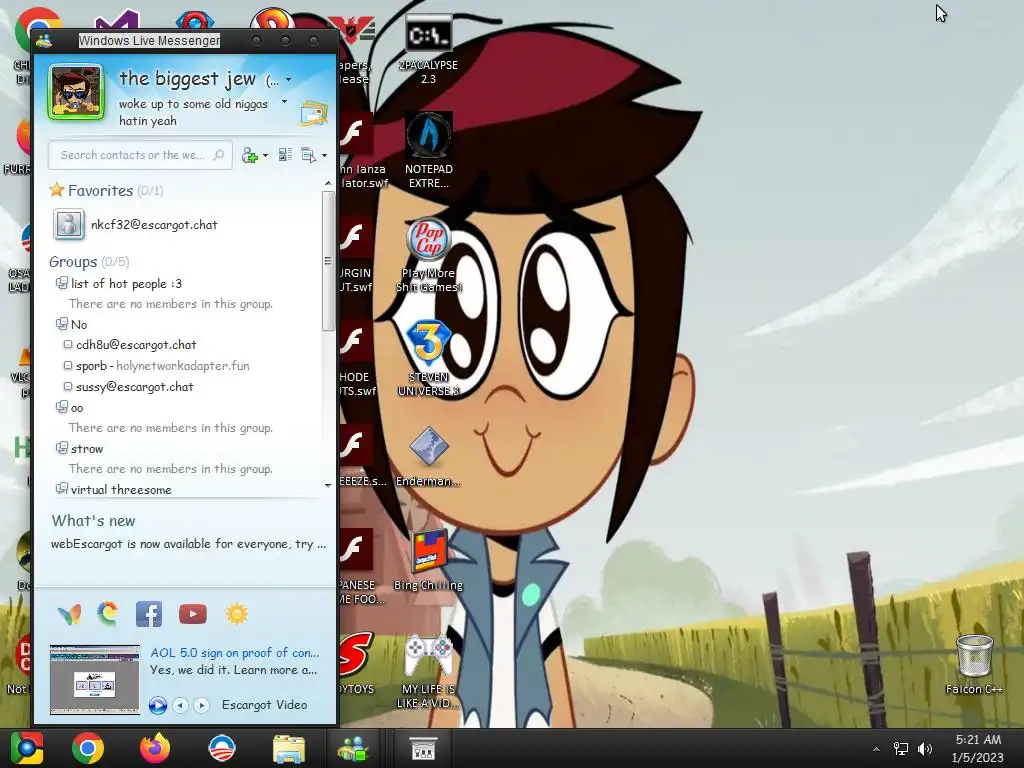The width and height of the screenshot is (1024, 768).
Task: Open the display name status dropdown arrow
Action: [289, 80]
